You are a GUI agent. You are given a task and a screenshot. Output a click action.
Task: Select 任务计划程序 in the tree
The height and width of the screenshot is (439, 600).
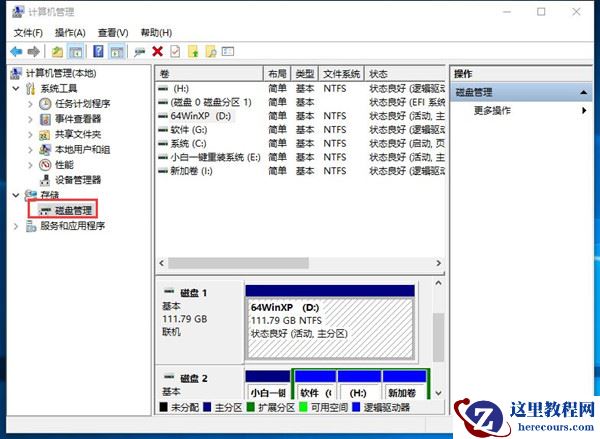[x=83, y=104]
